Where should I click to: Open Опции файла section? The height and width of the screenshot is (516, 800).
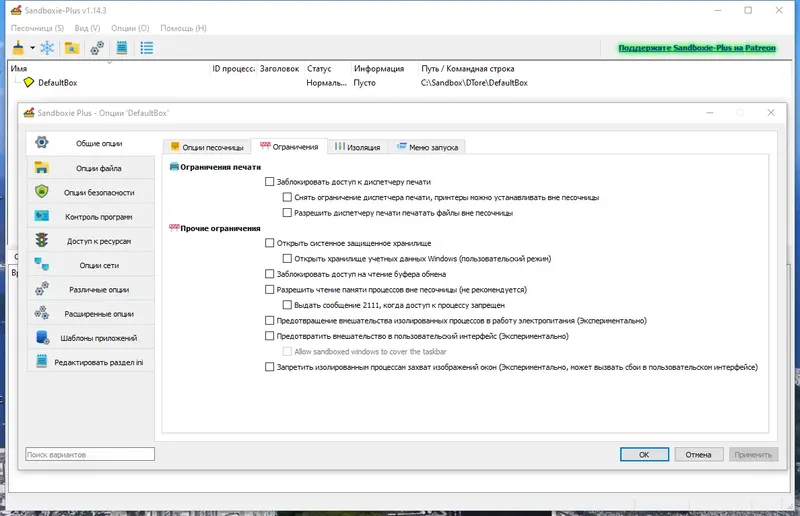pos(91,168)
